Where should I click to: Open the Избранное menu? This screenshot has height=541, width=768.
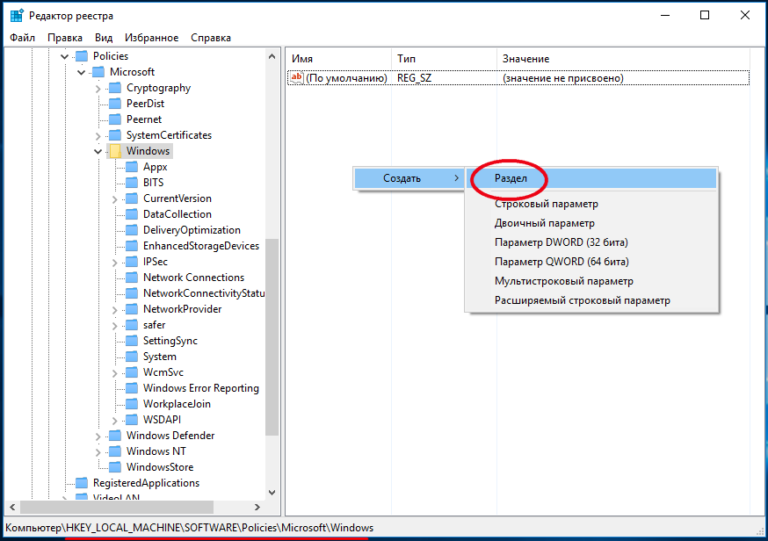[150, 38]
